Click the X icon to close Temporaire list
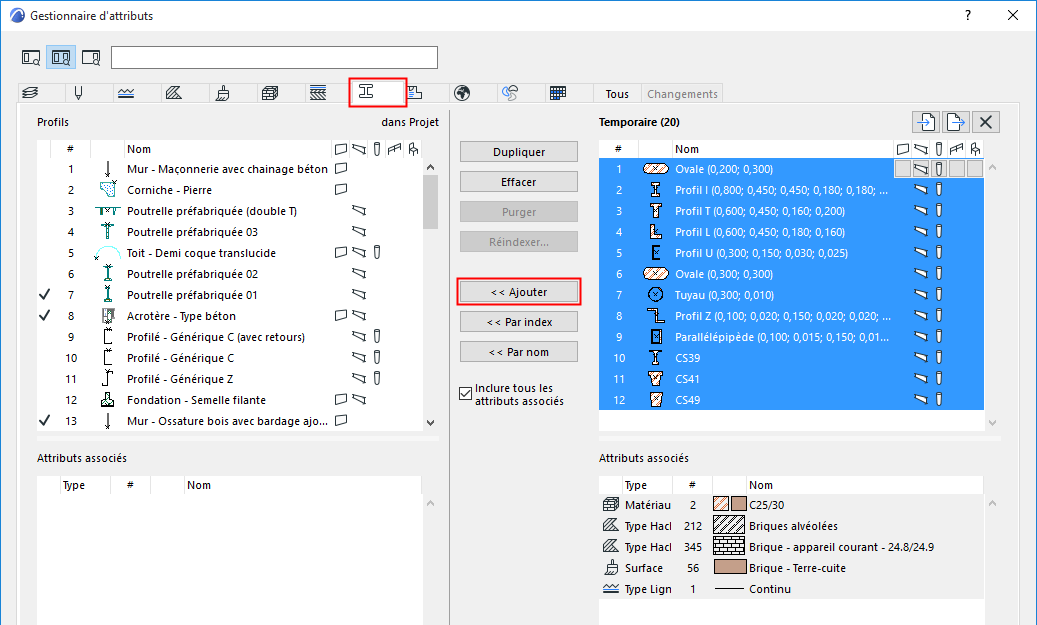This screenshot has width=1037, height=625. (x=985, y=122)
